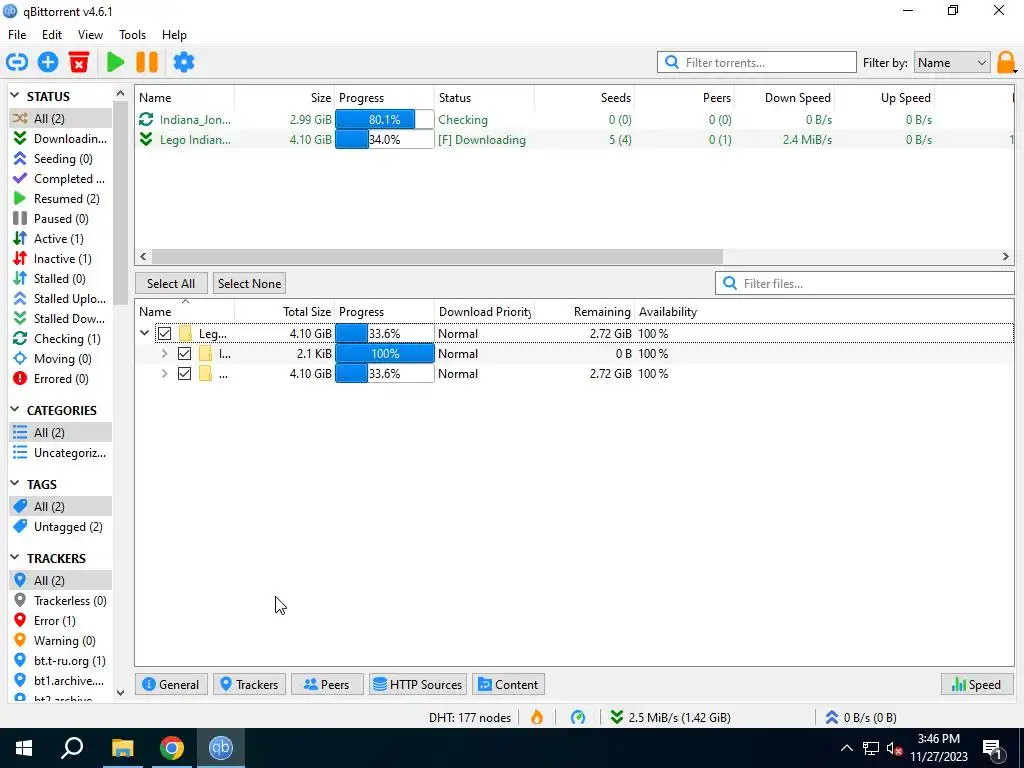Switch to the Peers tab
The height and width of the screenshot is (768, 1024).
coord(327,684)
